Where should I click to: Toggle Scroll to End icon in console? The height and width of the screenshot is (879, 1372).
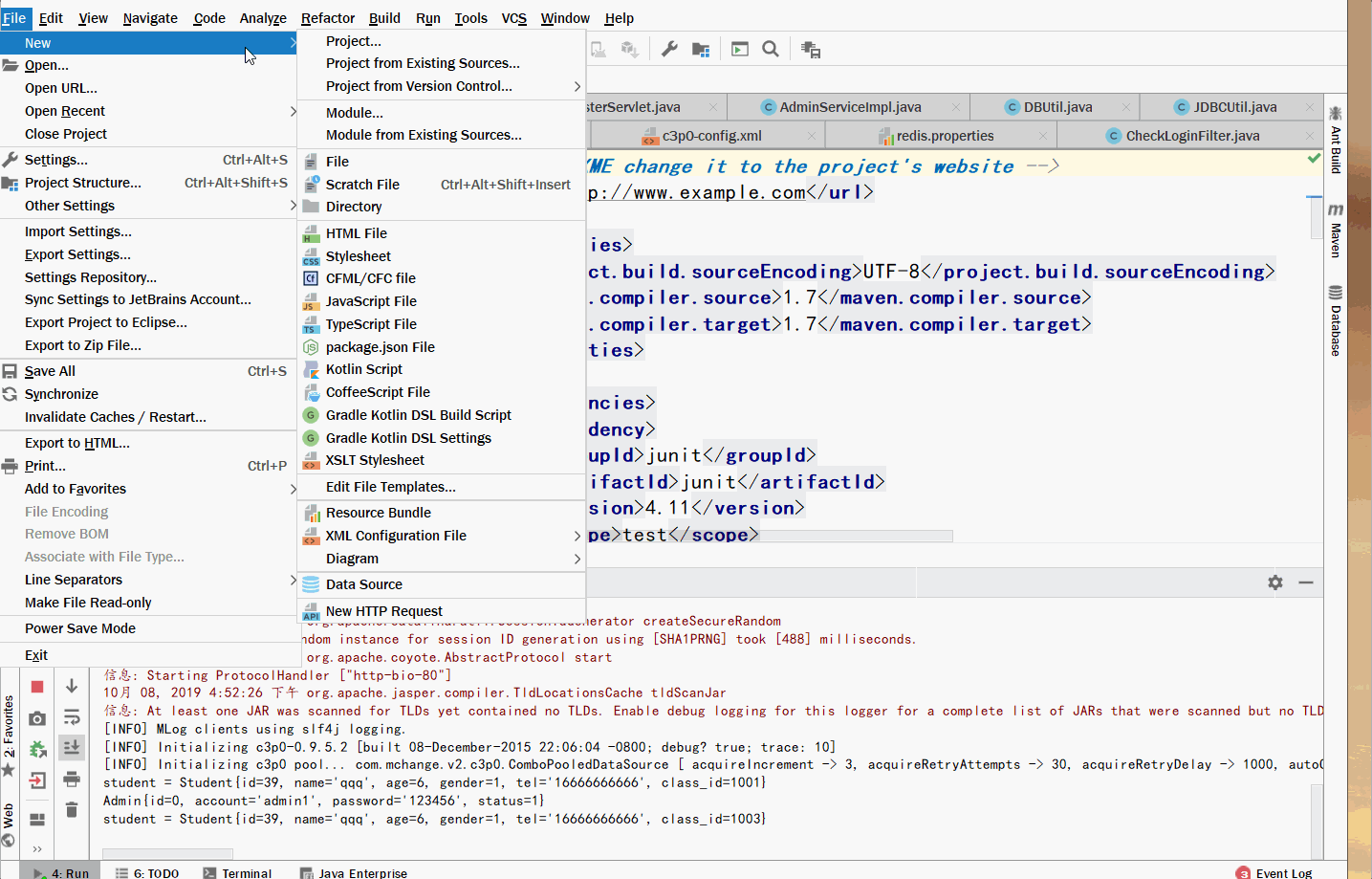coord(72,748)
